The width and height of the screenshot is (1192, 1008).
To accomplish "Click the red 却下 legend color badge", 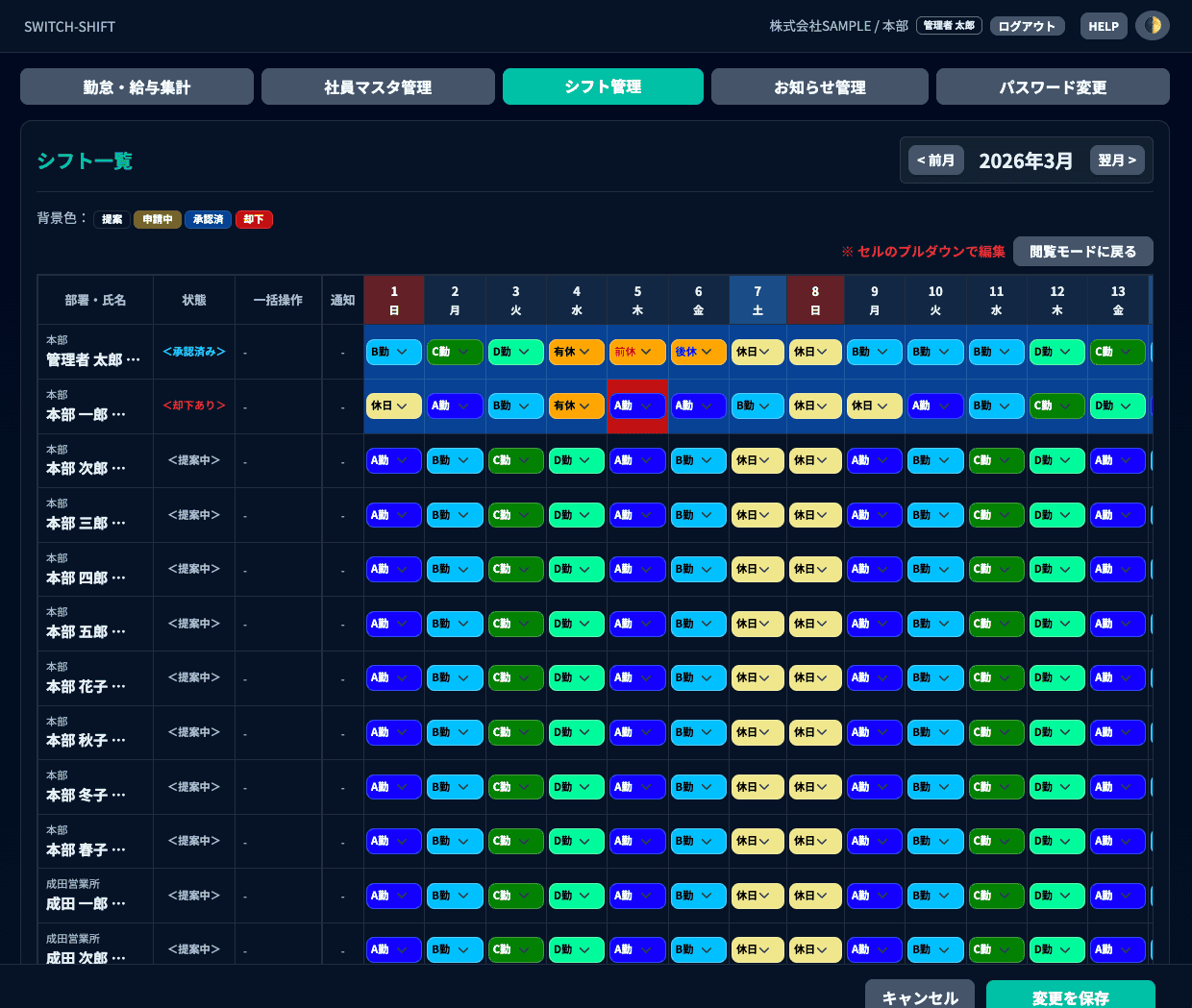I will click(254, 219).
